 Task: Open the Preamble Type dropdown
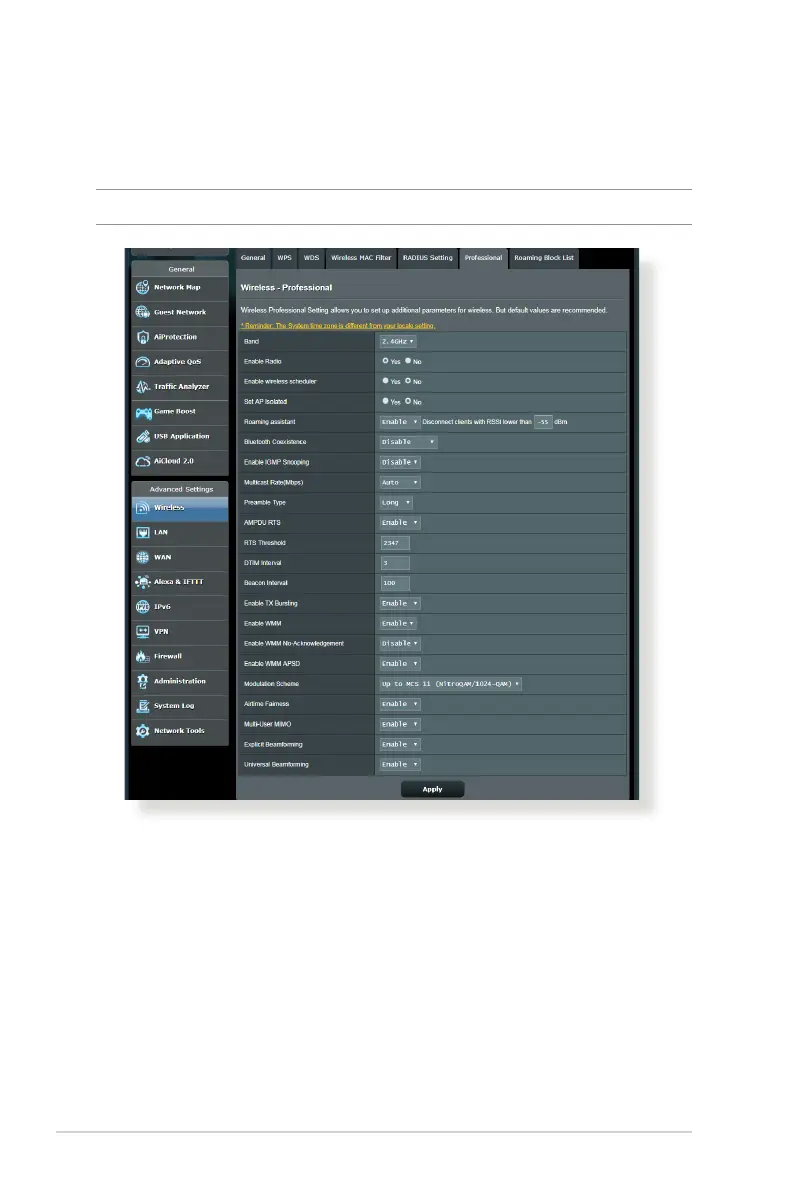click(x=396, y=503)
